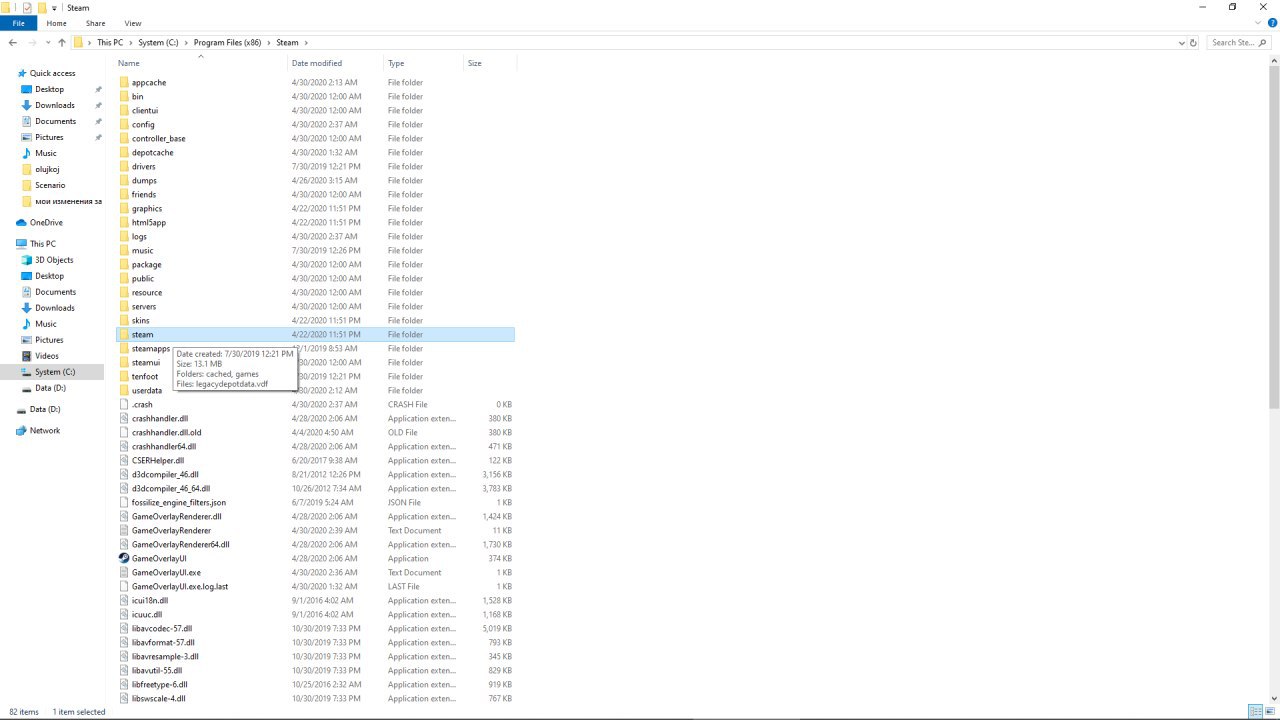Viewport: 1280px width, 720px height.
Task: Select the config folder icon
Action: [x=124, y=125]
